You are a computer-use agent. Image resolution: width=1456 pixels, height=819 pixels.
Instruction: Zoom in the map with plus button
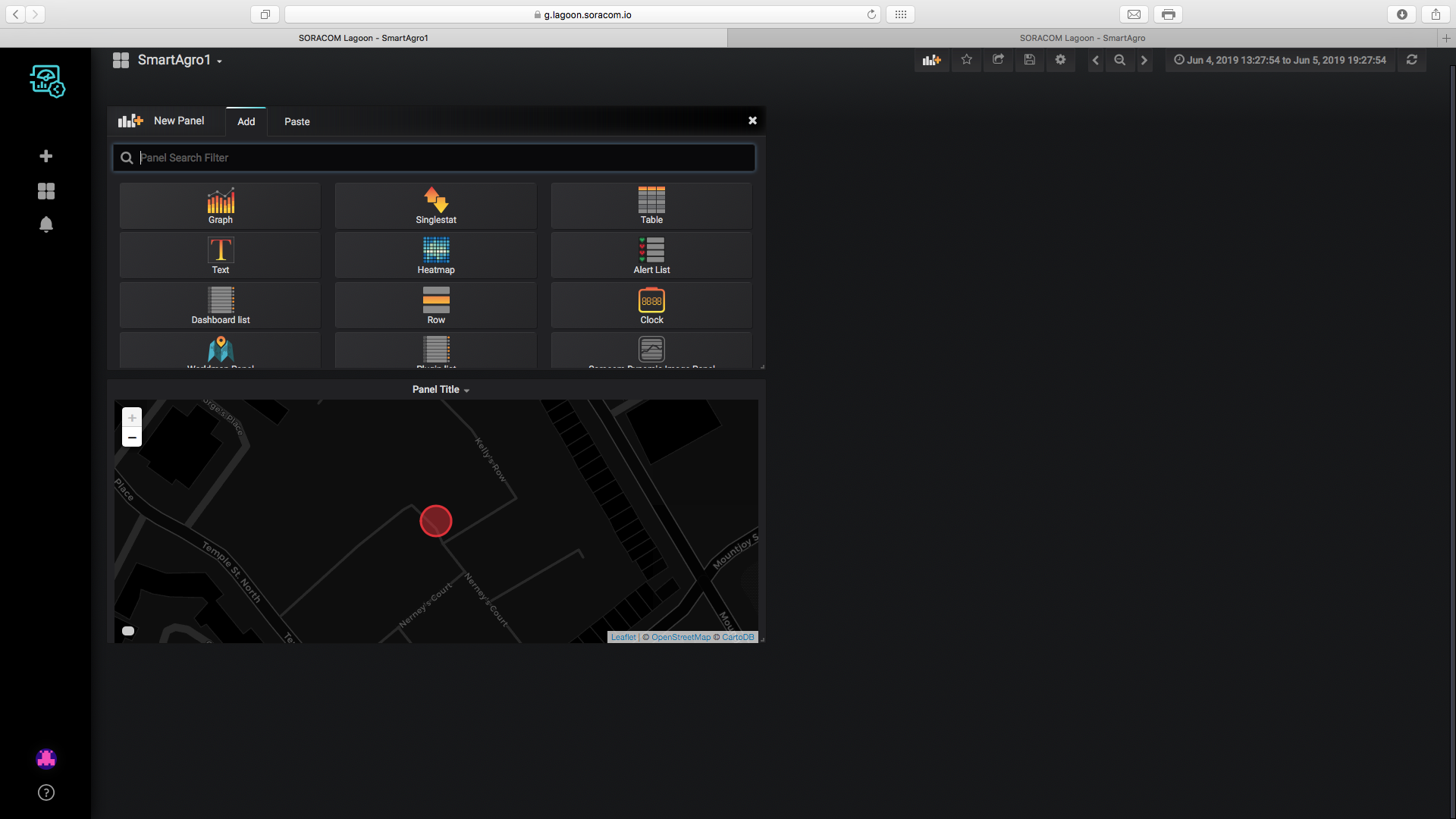click(x=132, y=418)
